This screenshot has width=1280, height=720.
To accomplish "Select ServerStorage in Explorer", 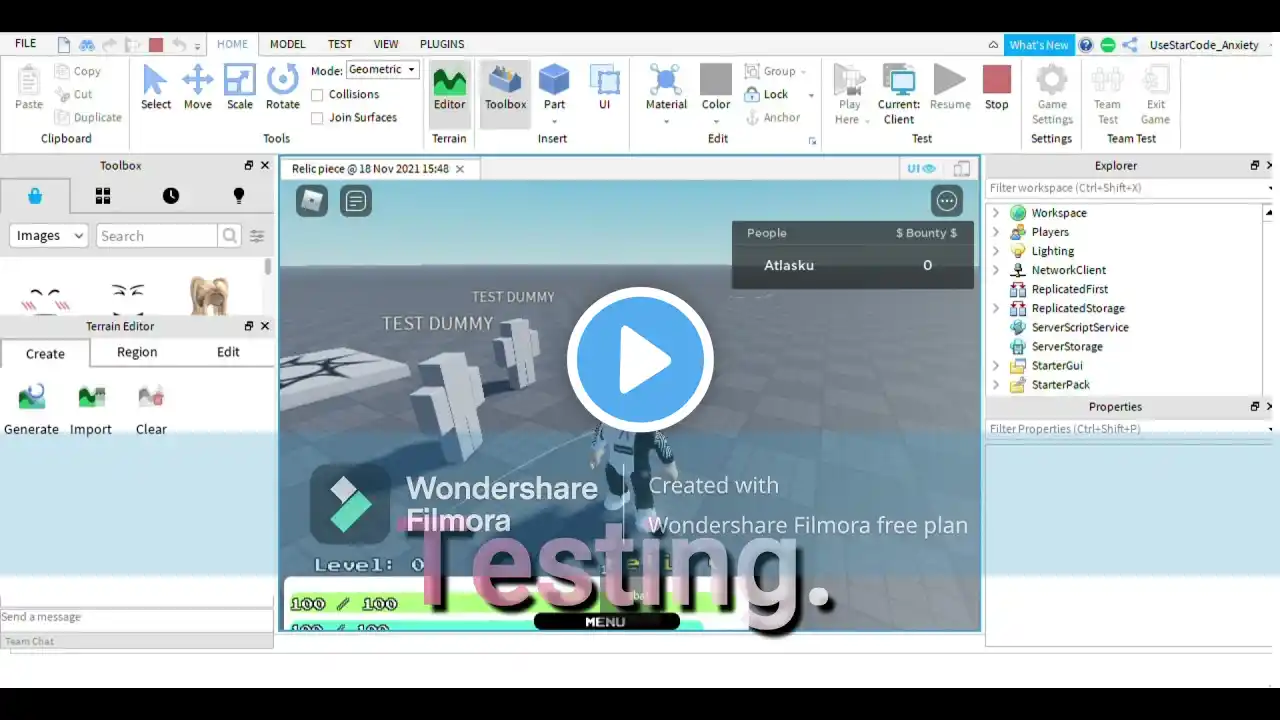I will pos(1067,346).
